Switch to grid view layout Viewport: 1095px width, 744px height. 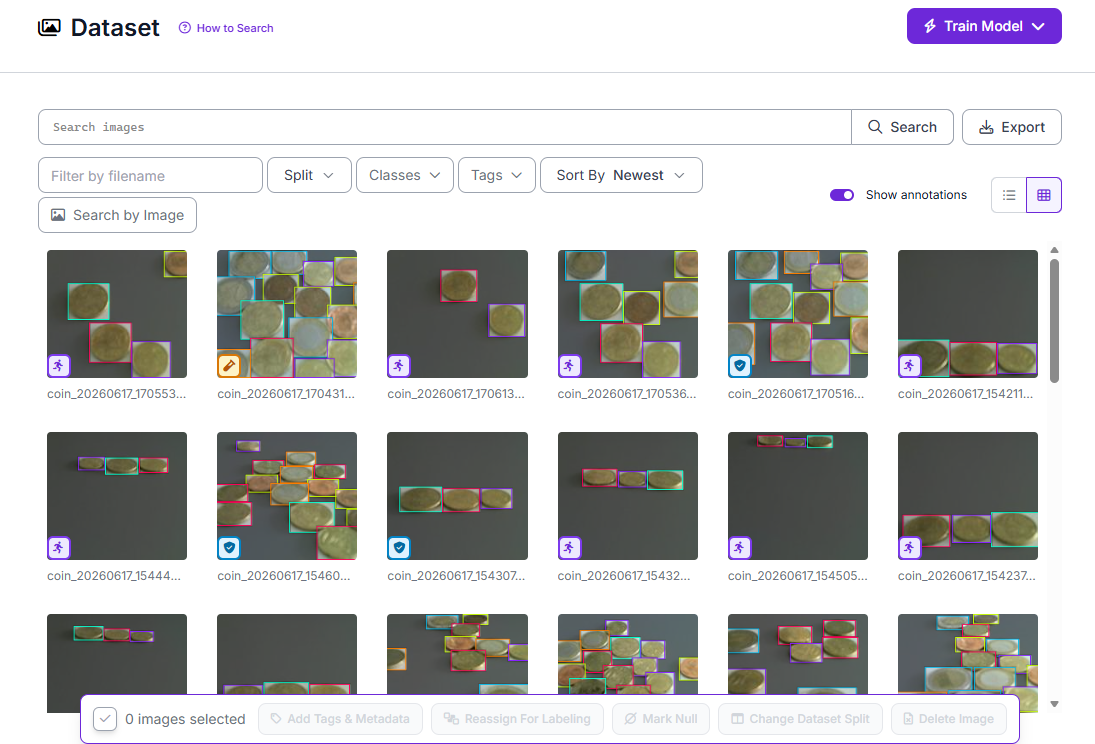coord(1044,195)
